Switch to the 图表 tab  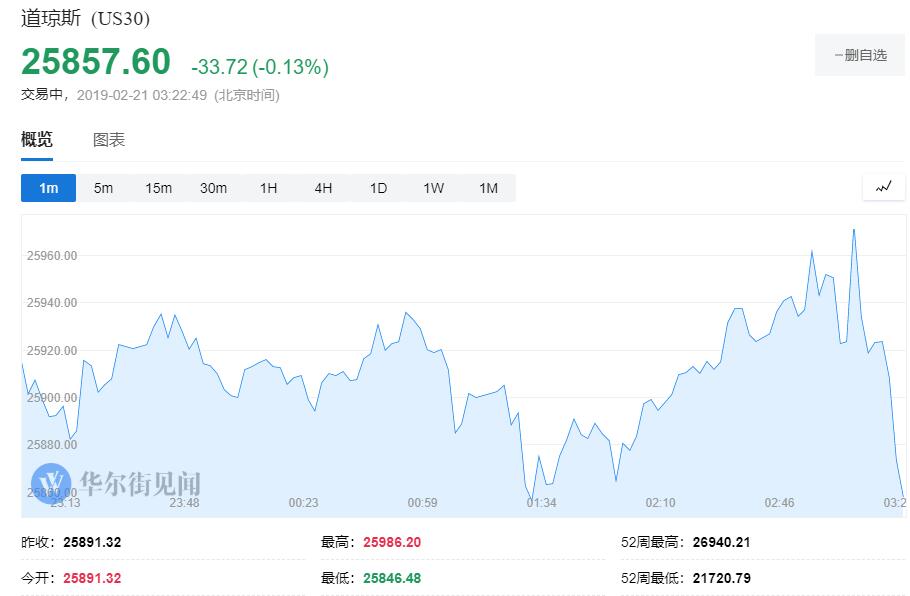click(x=109, y=140)
